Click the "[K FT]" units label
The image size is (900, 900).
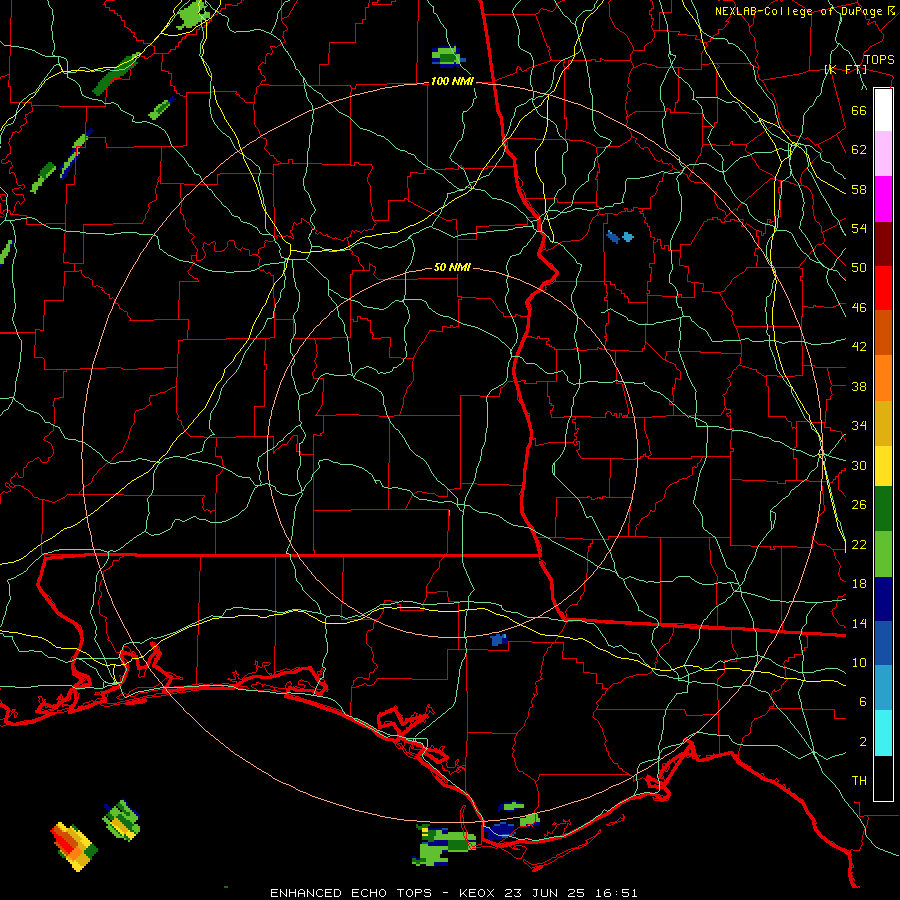[845, 70]
